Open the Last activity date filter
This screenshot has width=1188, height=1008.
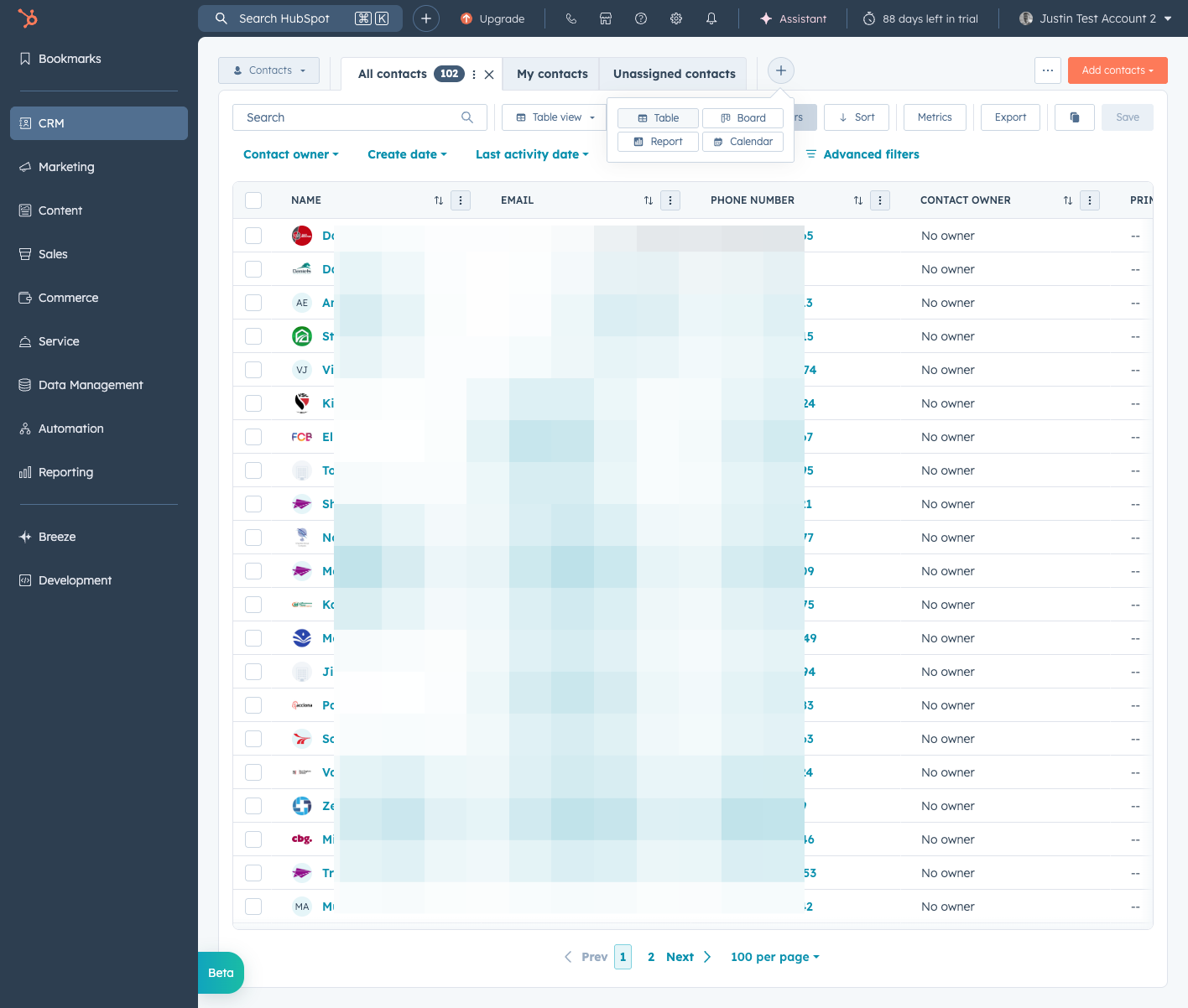point(532,154)
